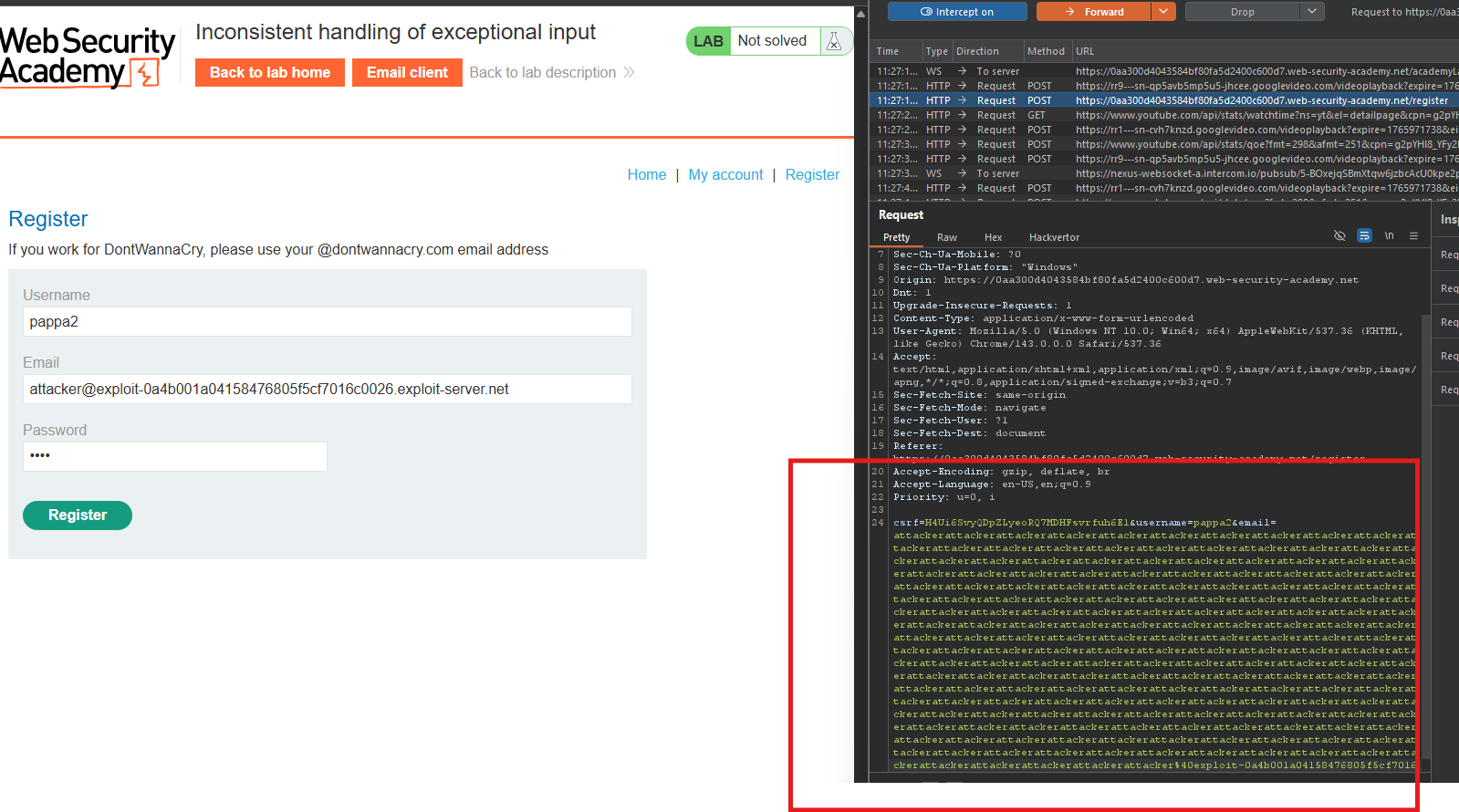
Task: Select the youtube.com api/stats/qoe POST row
Action: point(1164,144)
